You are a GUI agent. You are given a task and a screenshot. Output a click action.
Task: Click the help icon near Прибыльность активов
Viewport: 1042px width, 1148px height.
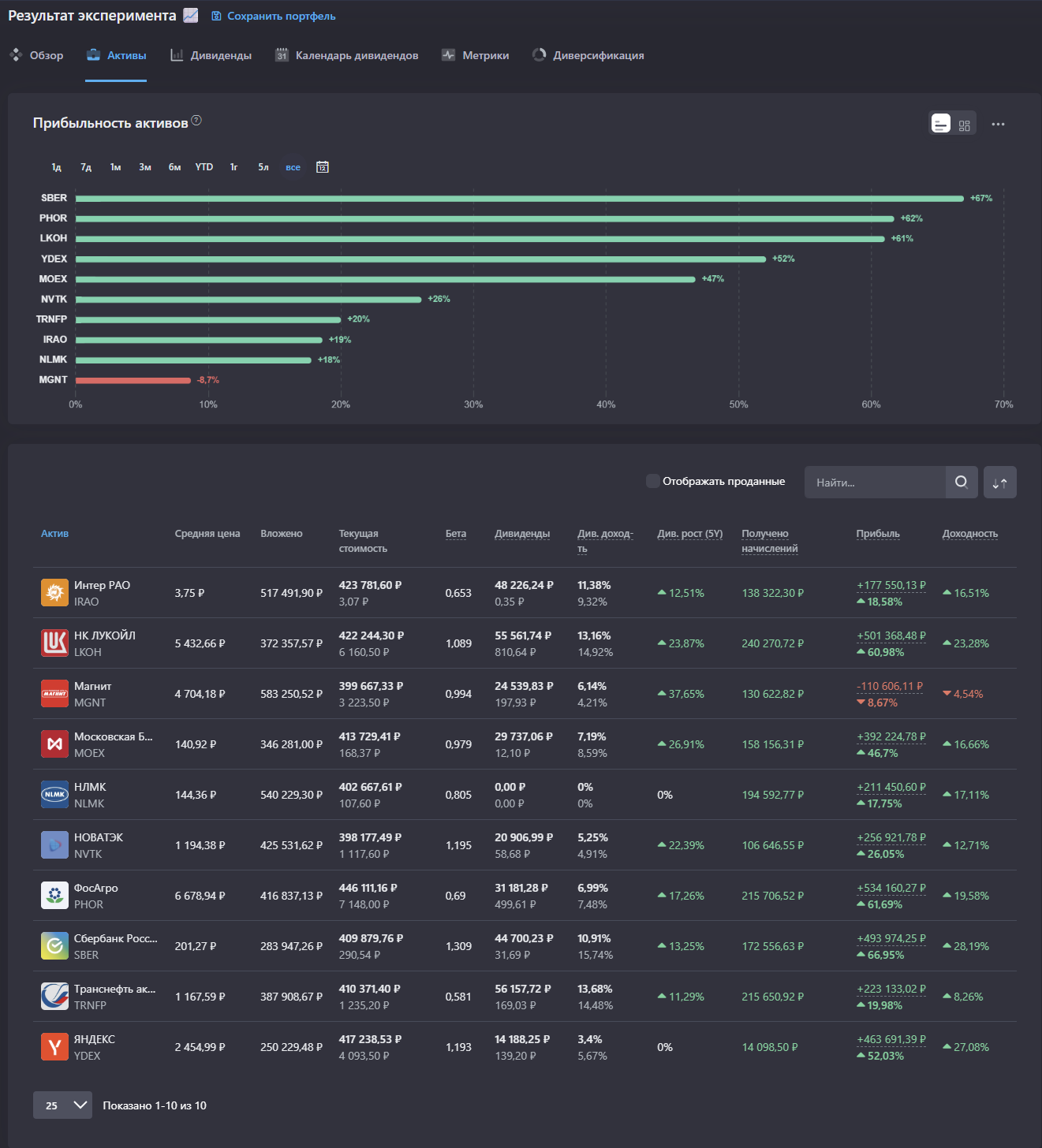[196, 121]
